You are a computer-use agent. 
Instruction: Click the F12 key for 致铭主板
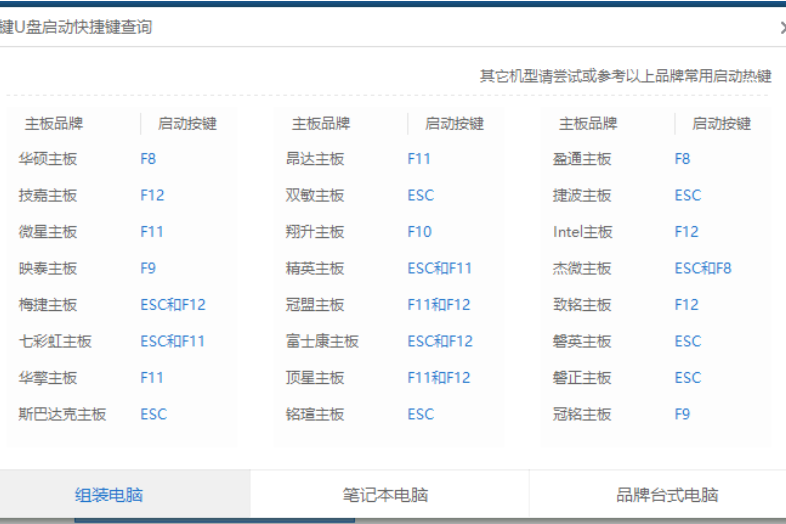tap(687, 304)
